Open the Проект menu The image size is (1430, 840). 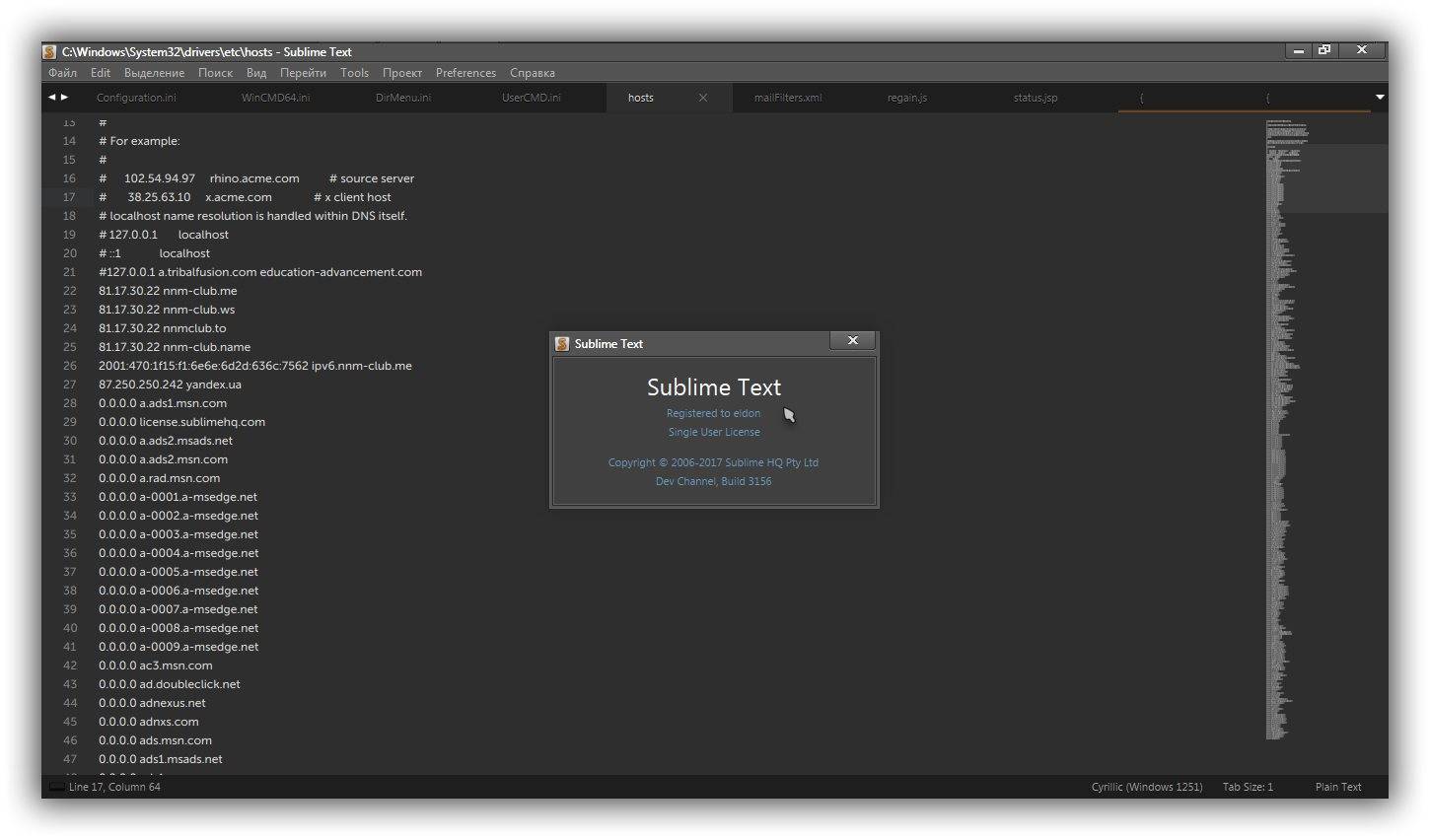tap(402, 73)
